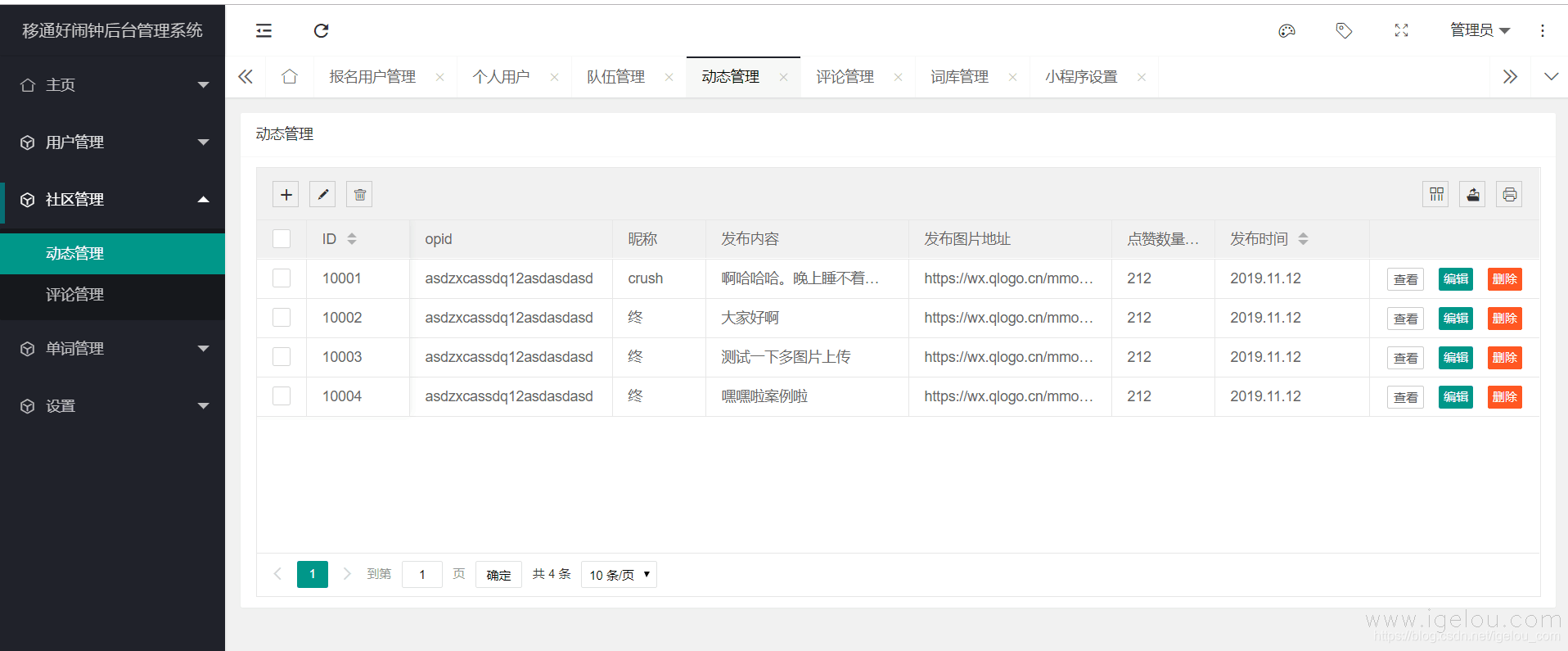Screen dimensions: 1568x651
Task: Open the tab options down-chevron dropdown
Action: click(x=1551, y=77)
